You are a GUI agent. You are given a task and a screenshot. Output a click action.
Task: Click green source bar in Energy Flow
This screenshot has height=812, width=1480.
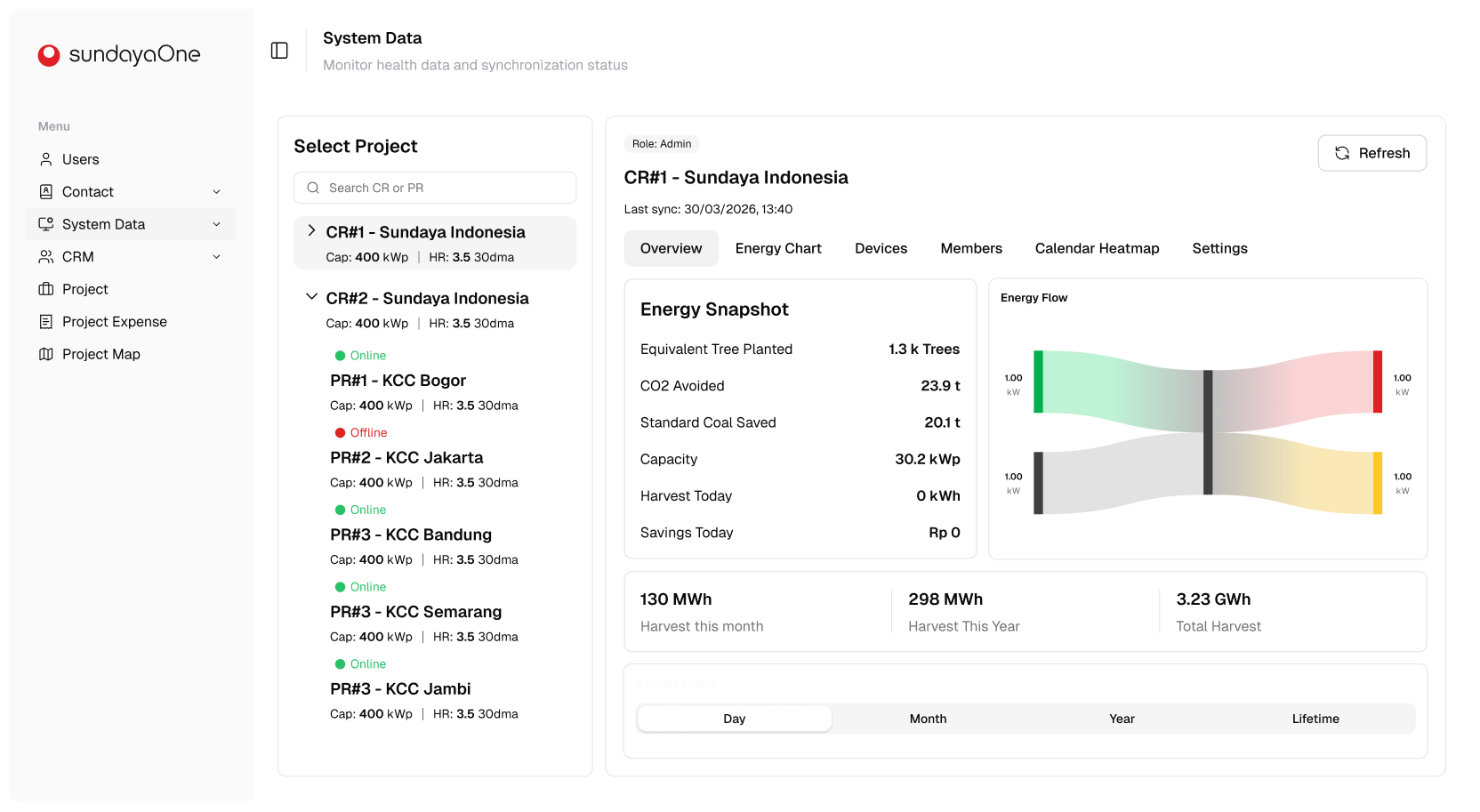pyautogui.click(x=1038, y=382)
